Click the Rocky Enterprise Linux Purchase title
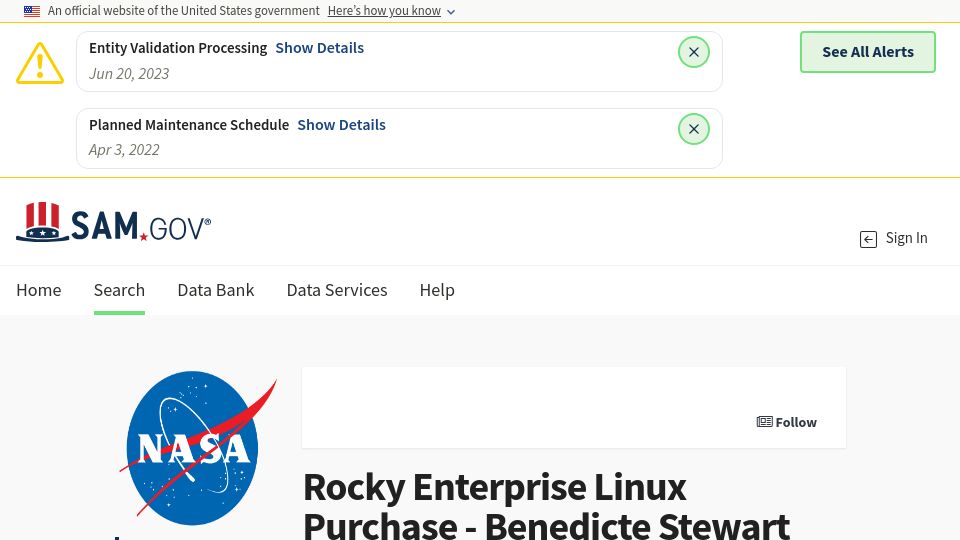 547,506
